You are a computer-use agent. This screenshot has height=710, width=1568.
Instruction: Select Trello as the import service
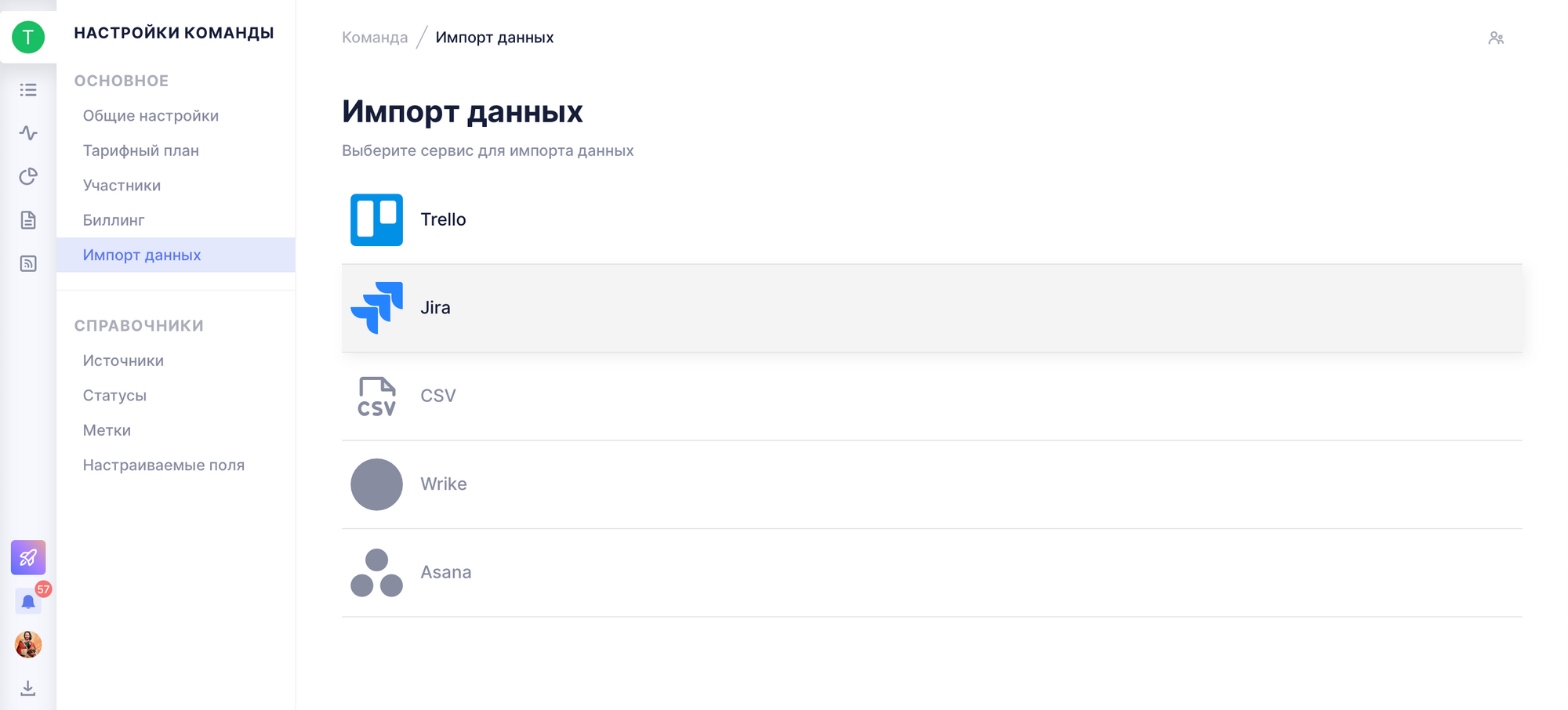click(x=931, y=219)
